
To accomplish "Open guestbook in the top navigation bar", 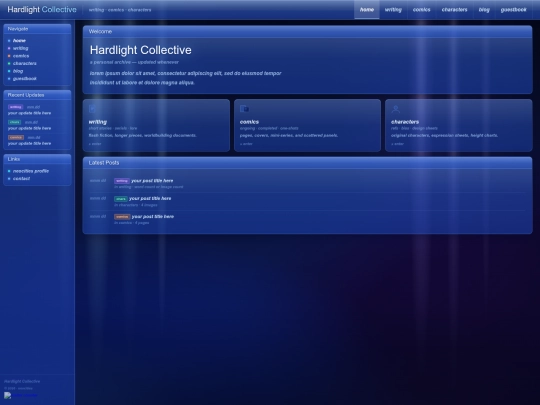I will [x=513, y=10].
